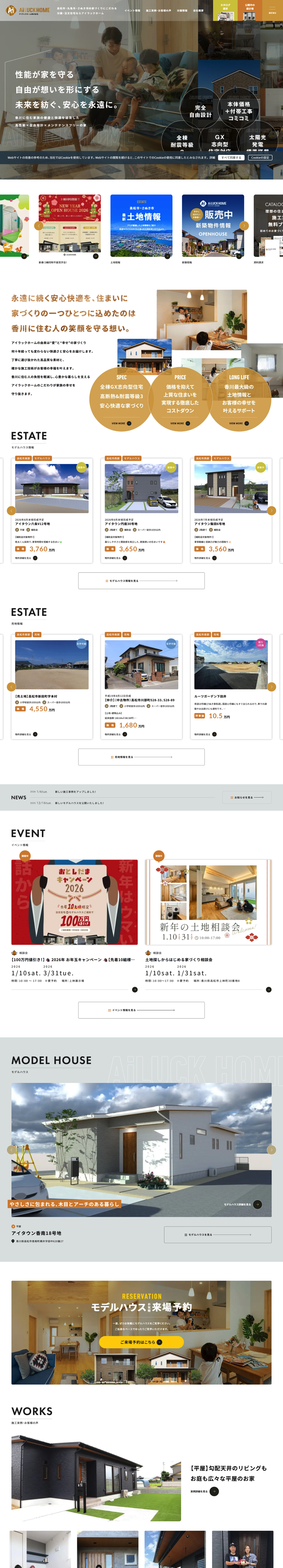Click the previous arrow in model house listings
Screen dimensions: 283x1568
click(11, 510)
